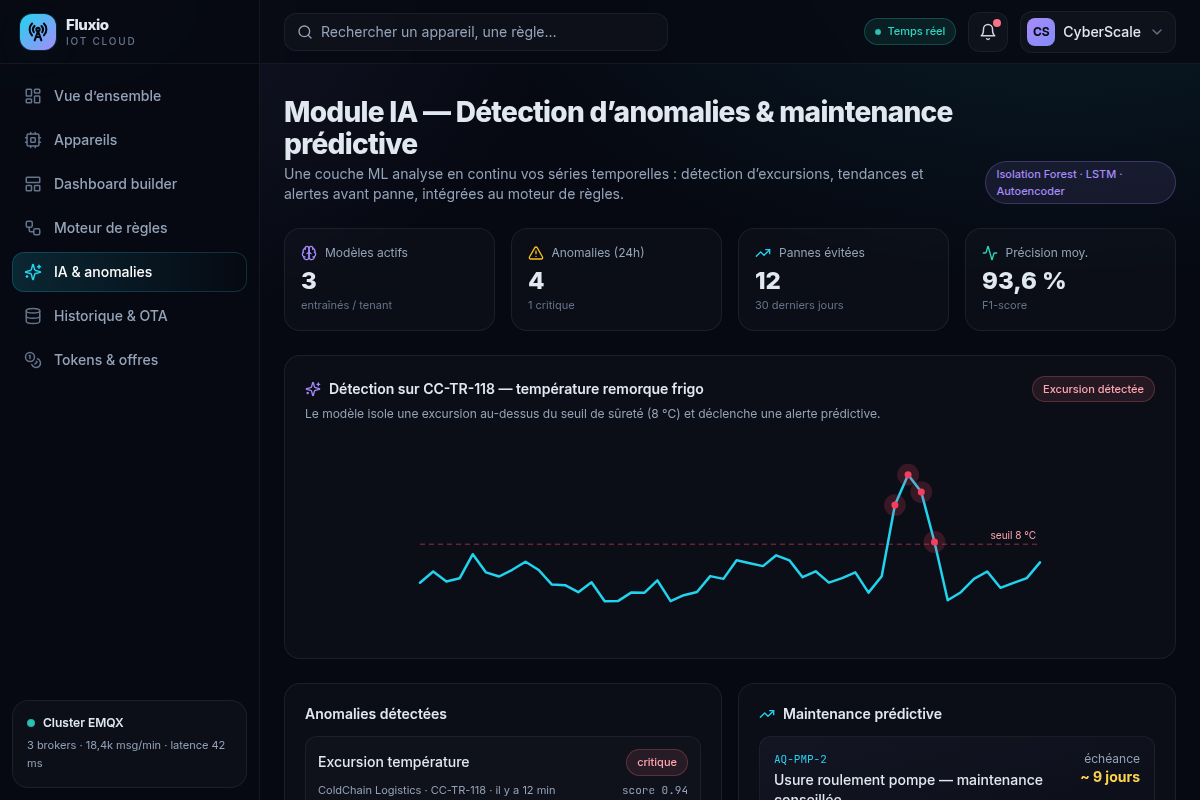This screenshot has height=800, width=1200.
Task: Click the F1-score subtext
Action: (x=1004, y=305)
